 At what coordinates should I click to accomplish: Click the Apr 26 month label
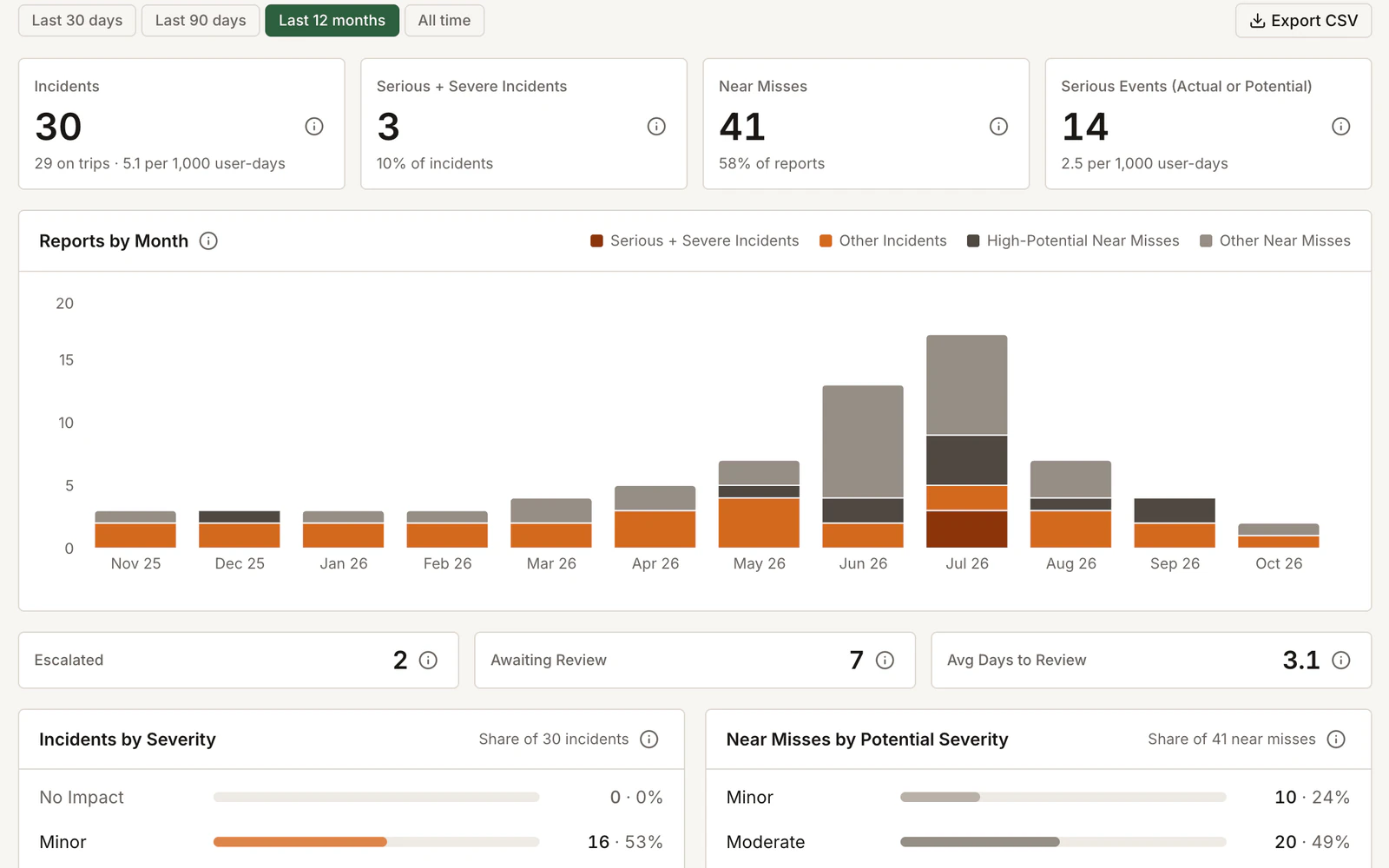tap(655, 563)
